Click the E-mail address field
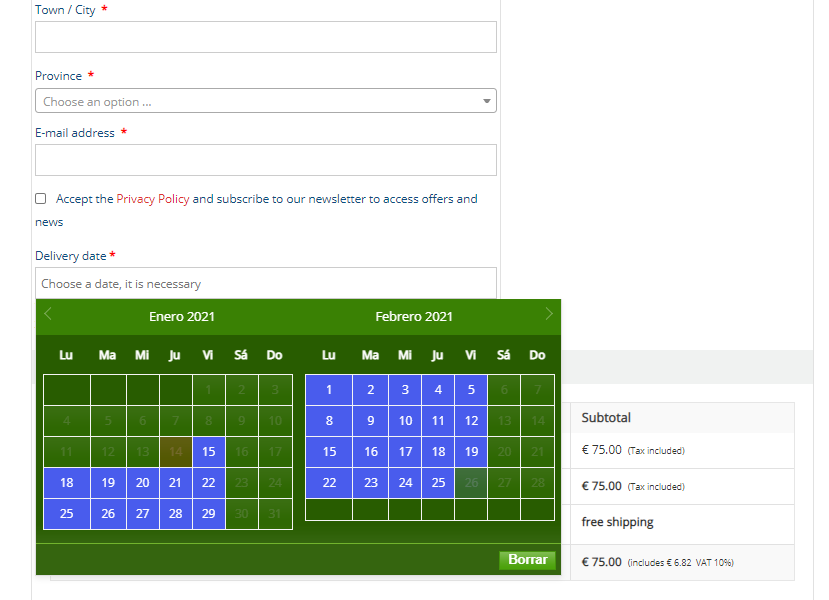 point(266,160)
